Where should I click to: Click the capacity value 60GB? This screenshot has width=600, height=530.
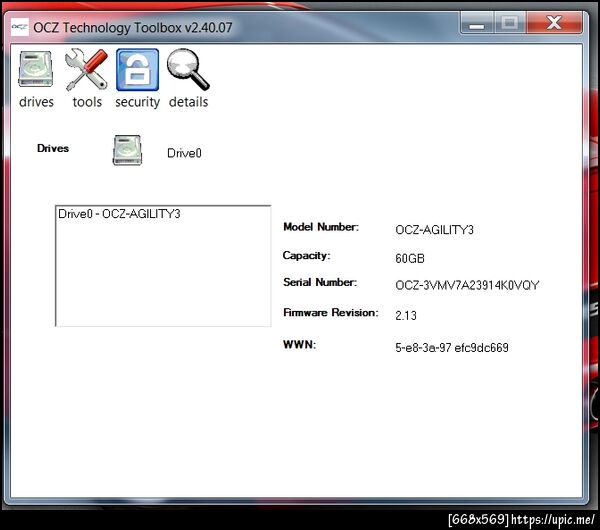[x=410, y=259]
